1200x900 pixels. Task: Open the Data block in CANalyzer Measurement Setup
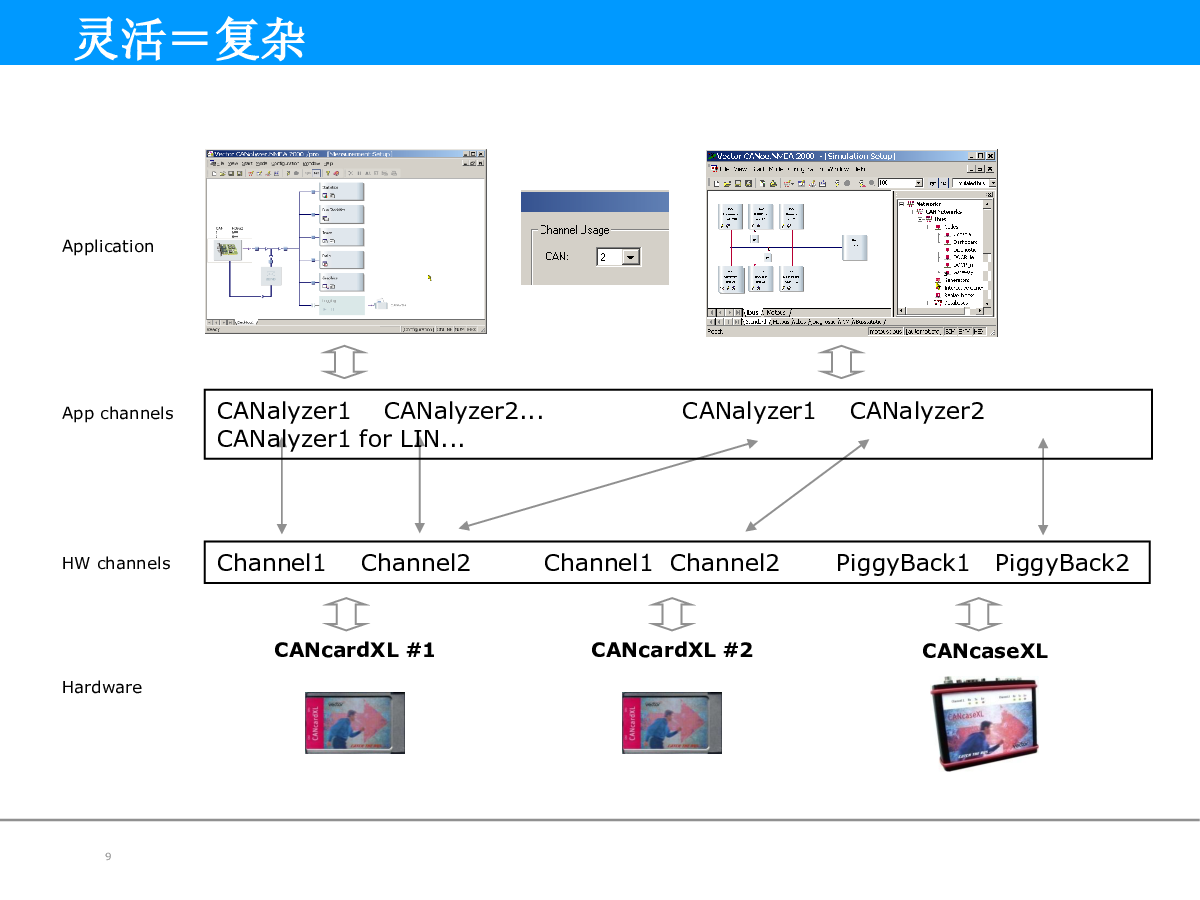coord(342,260)
